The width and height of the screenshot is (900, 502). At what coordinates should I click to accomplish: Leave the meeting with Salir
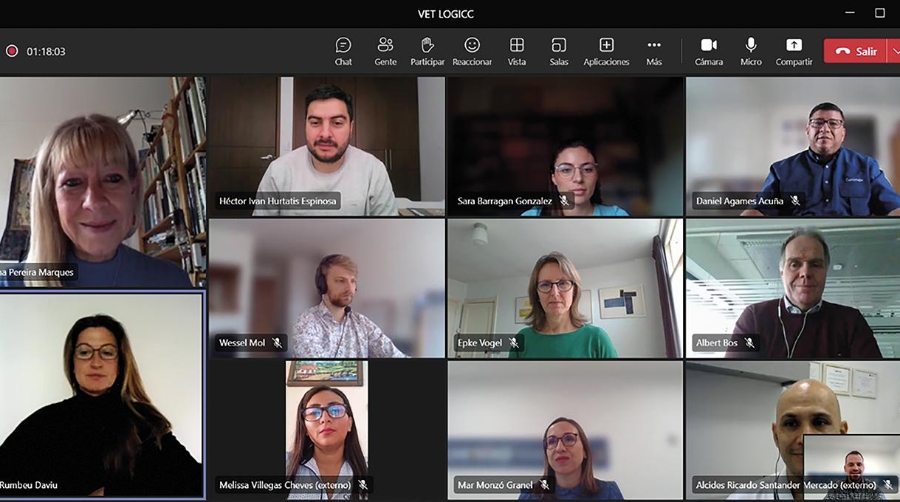click(x=856, y=51)
